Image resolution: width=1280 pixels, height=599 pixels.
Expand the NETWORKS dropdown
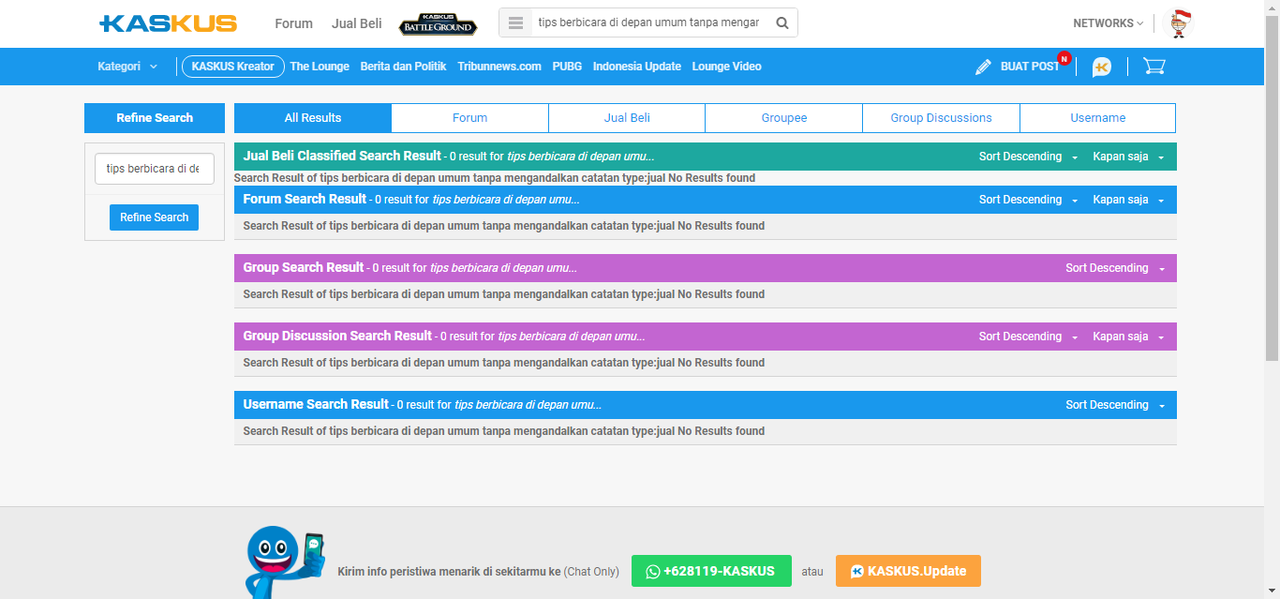point(1108,23)
